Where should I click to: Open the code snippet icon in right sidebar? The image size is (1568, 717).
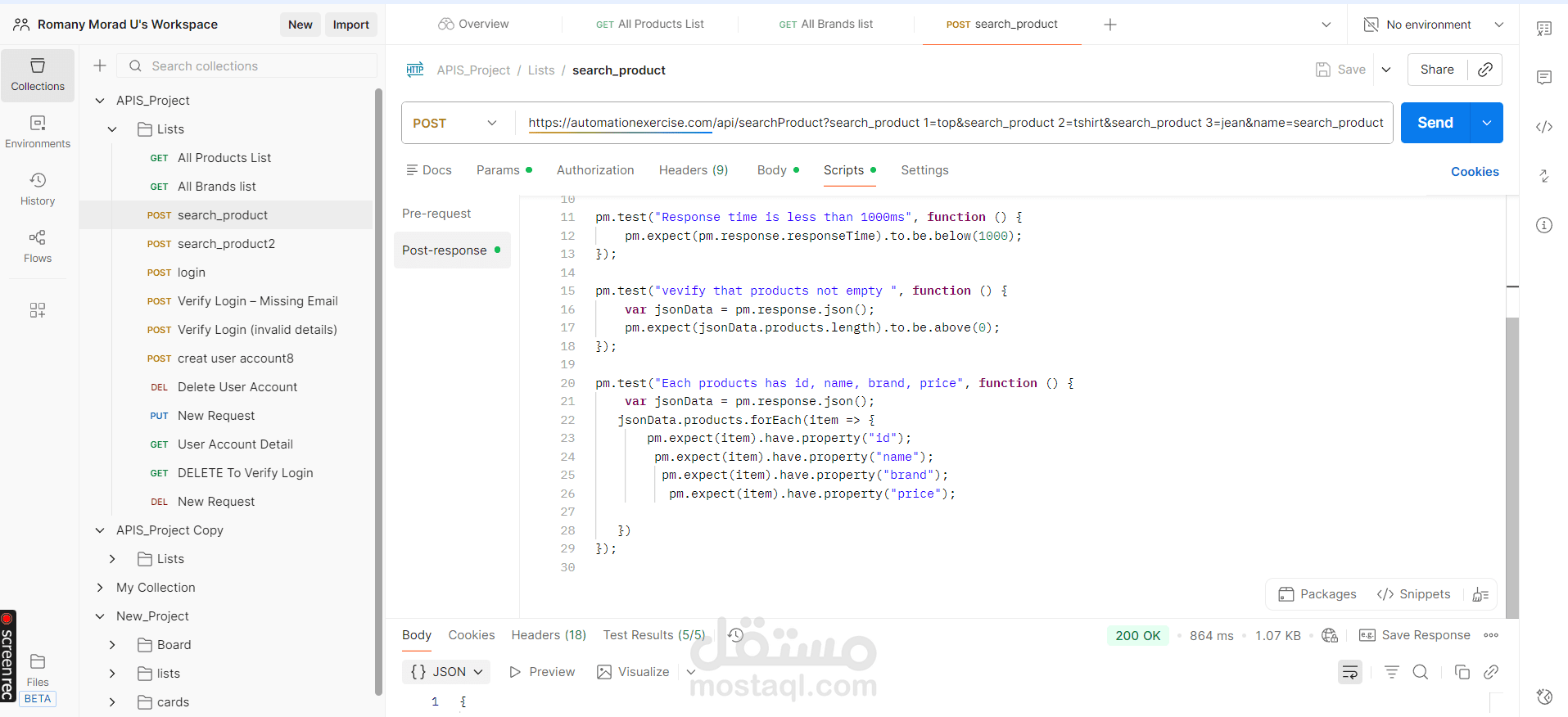click(1544, 127)
